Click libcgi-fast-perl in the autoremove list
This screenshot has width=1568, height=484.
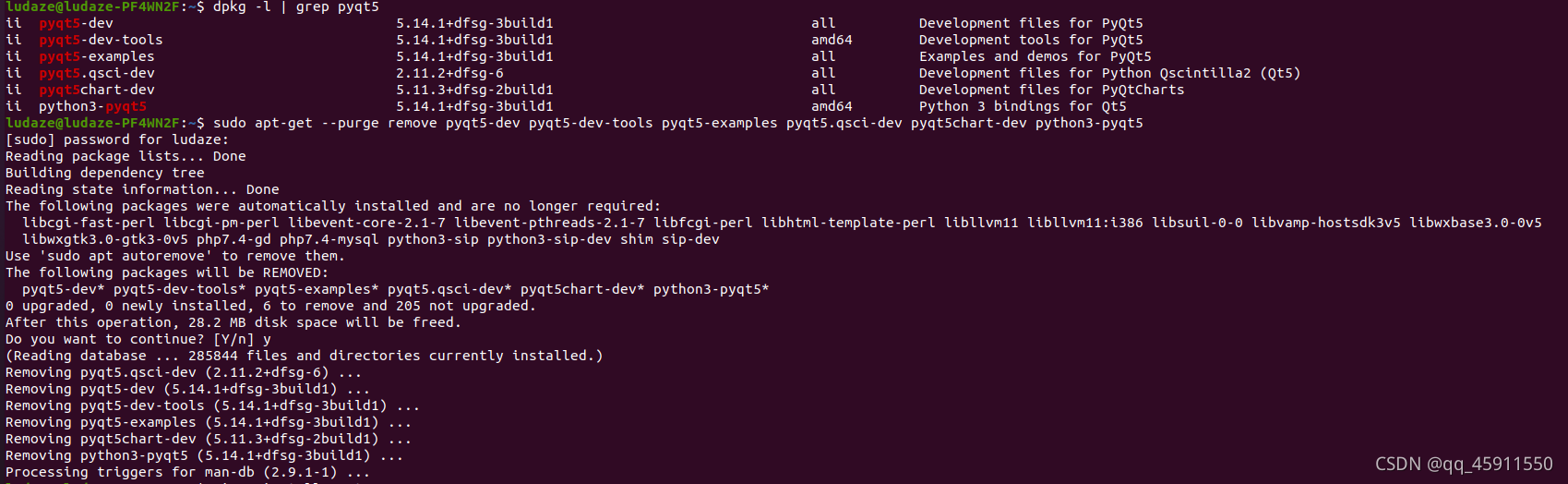click(x=89, y=223)
